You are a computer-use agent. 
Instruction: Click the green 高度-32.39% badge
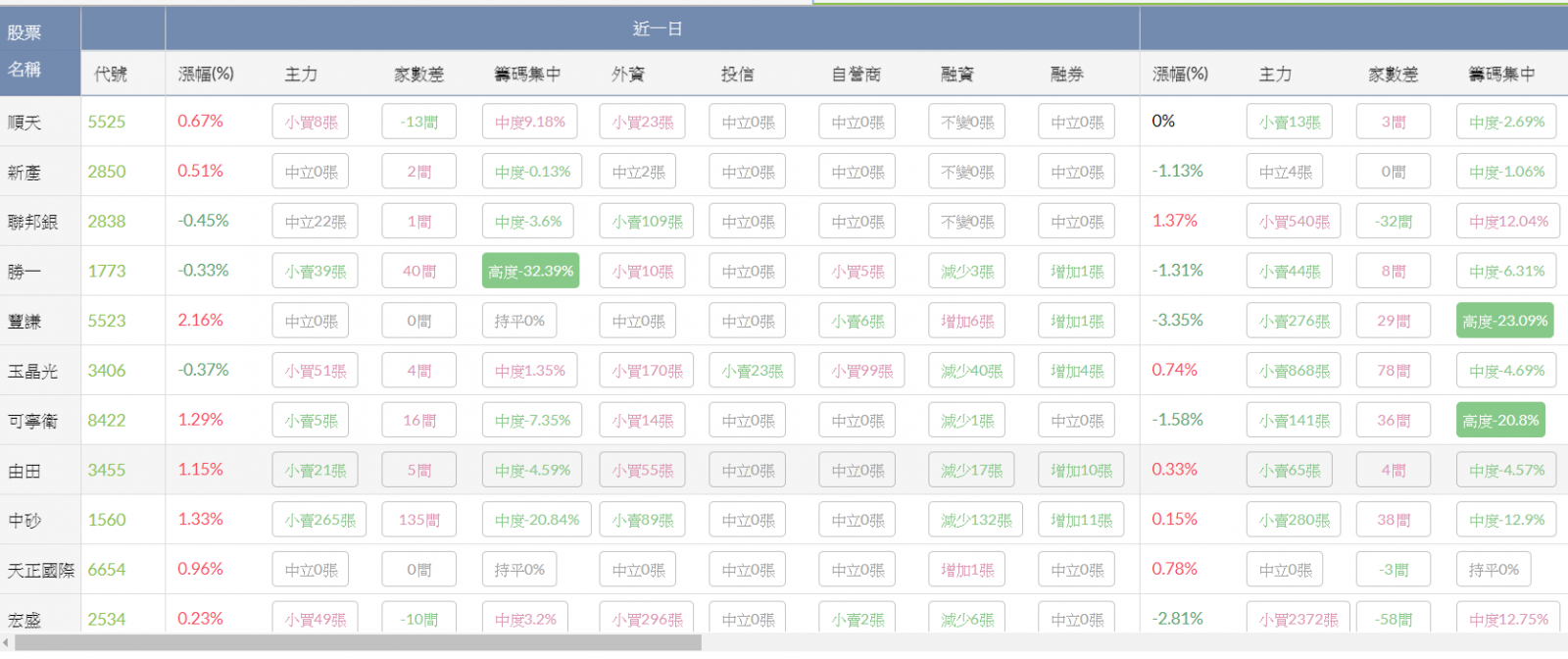click(x=530, y=272)
